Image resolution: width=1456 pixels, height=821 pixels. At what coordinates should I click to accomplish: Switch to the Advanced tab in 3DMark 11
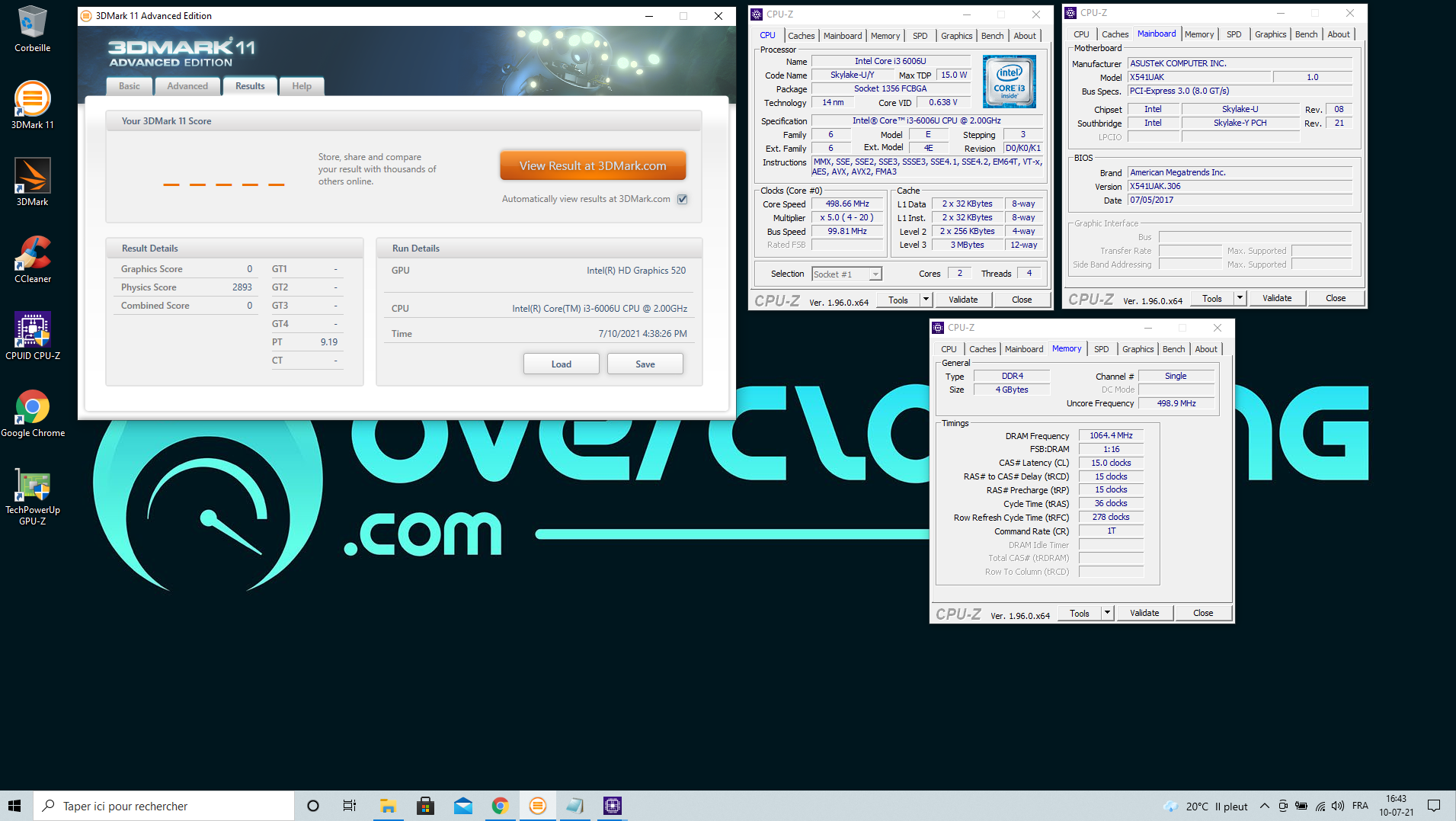click(x=187, y=86)
